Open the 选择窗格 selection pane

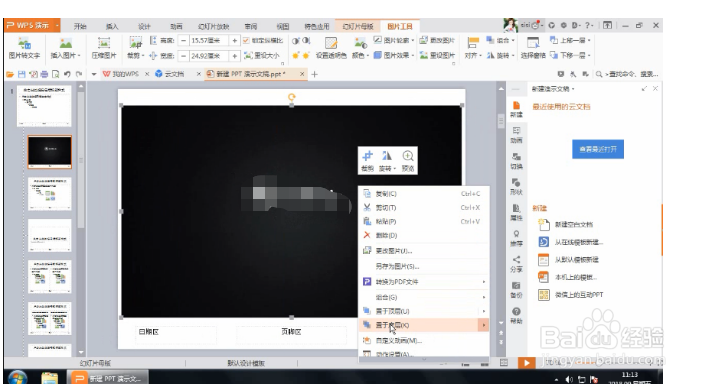coord(533,48)
